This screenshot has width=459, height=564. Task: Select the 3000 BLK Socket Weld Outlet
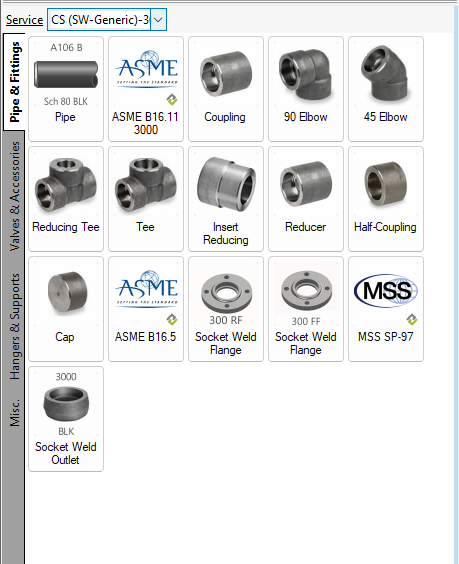pyautogui.click(x=66, y=419)
